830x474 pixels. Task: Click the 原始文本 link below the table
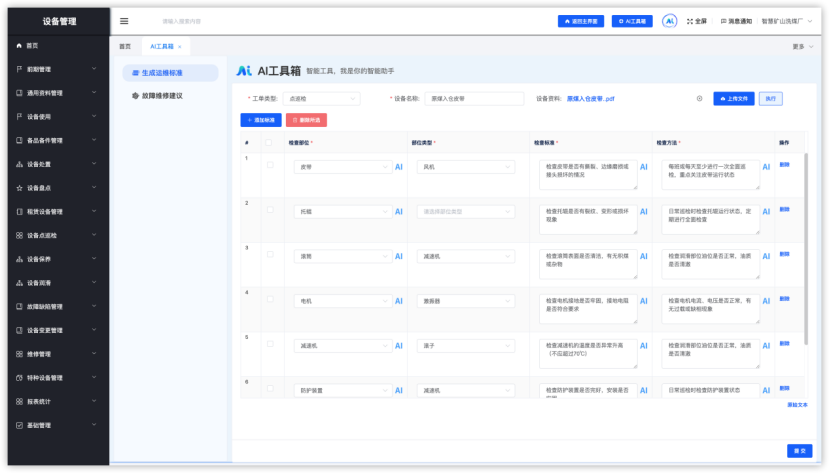[x=797, y=405]
